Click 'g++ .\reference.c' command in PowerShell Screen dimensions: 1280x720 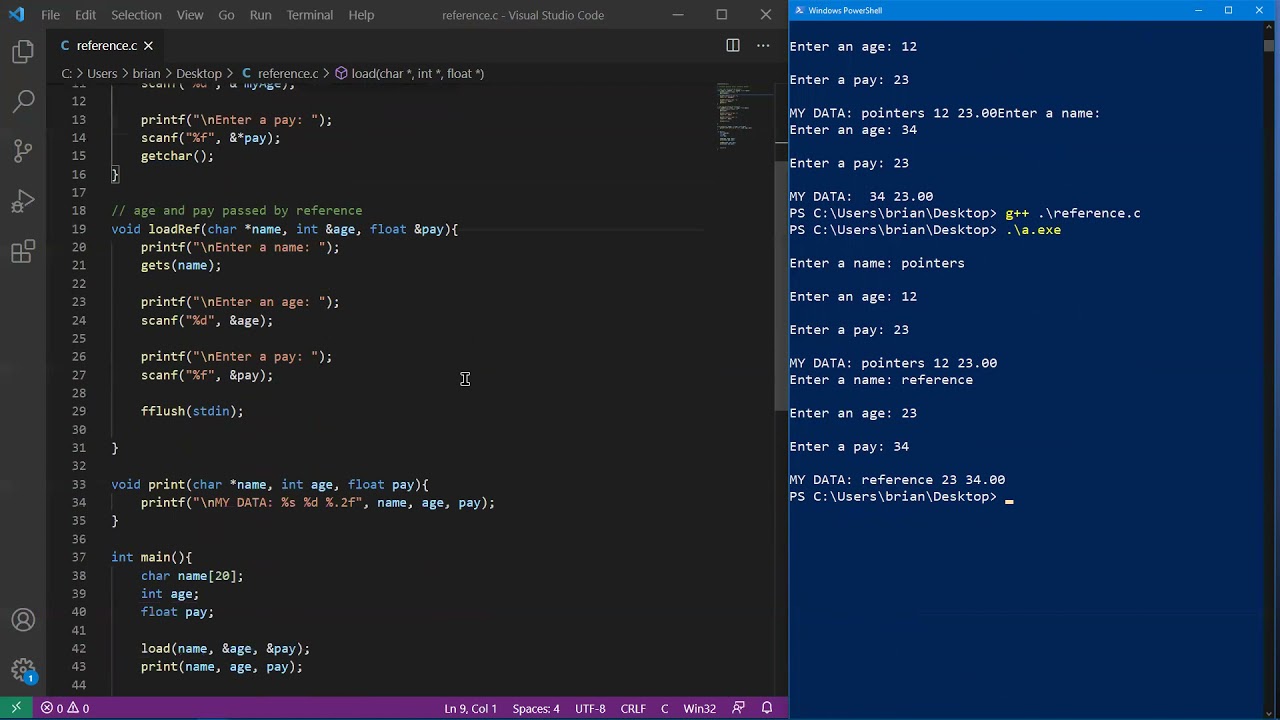1073,213
